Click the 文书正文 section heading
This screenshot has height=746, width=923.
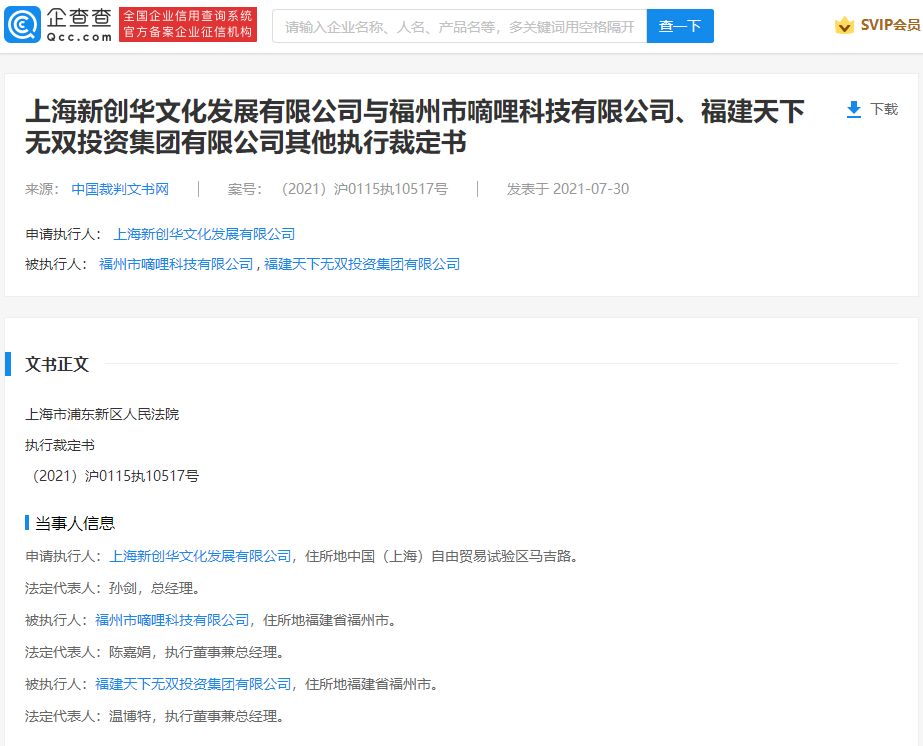57,364
